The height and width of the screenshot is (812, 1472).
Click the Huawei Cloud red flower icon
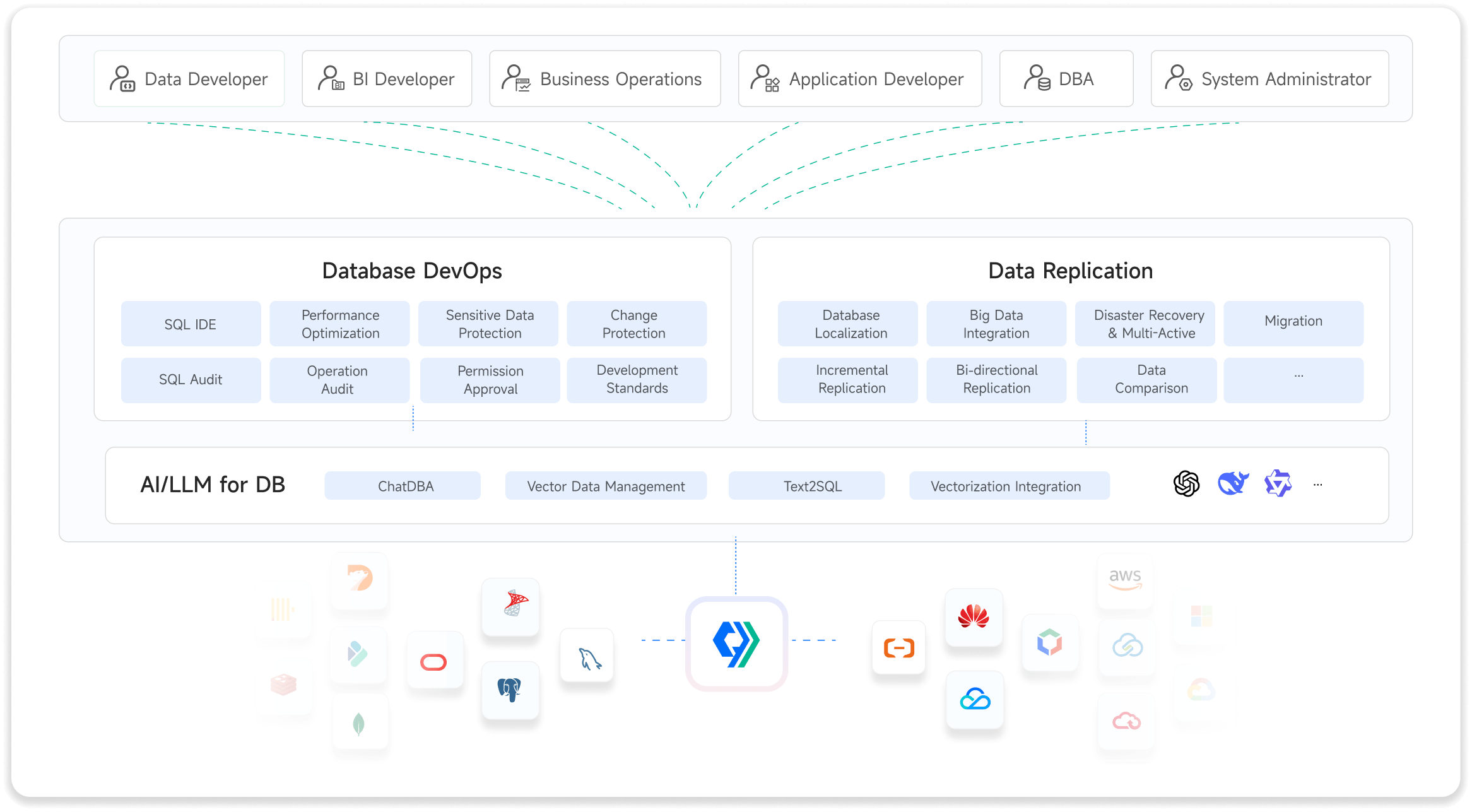(x=974, y=617)
